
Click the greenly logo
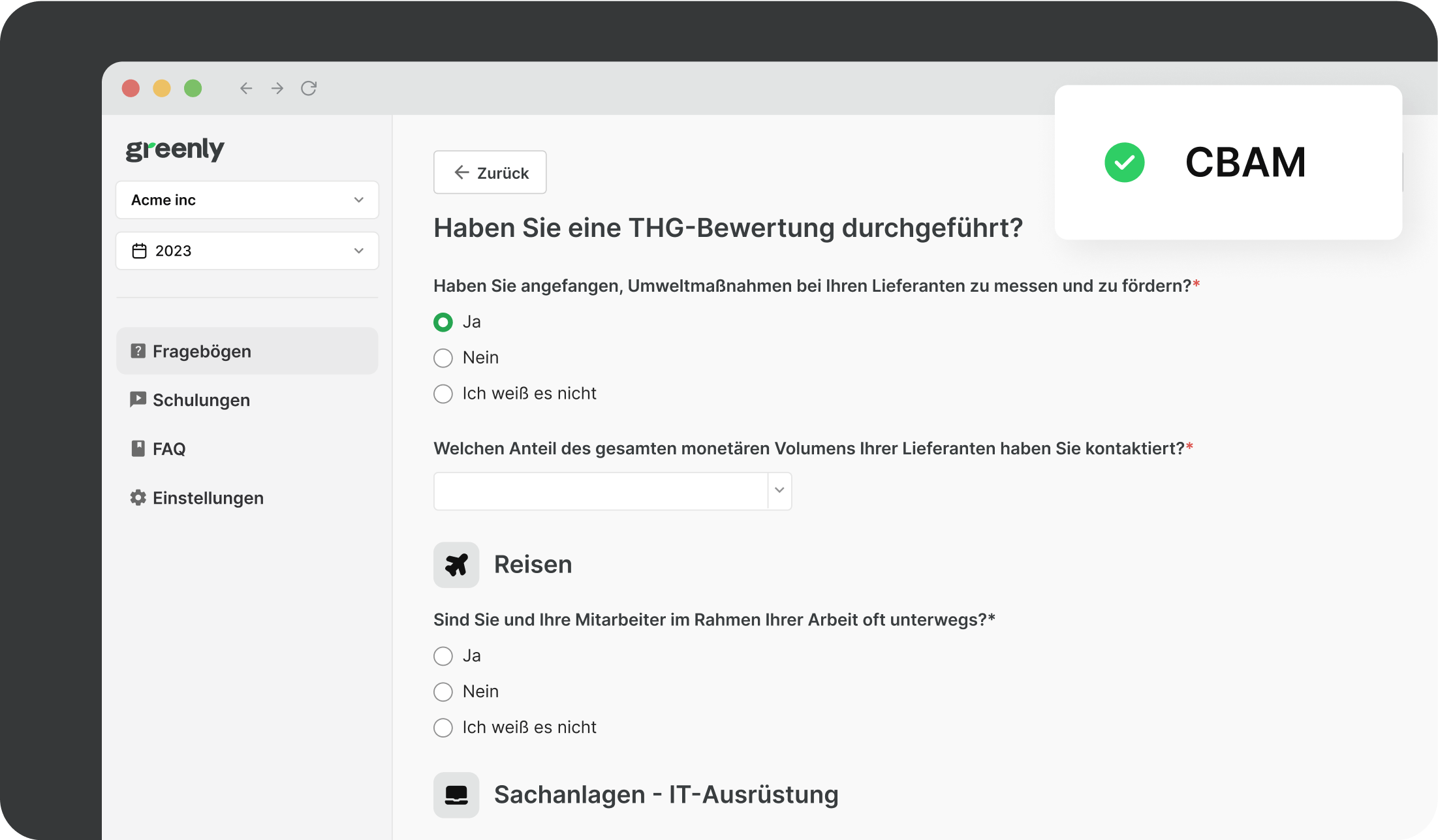pyautogui.click(x=175, y=149)
